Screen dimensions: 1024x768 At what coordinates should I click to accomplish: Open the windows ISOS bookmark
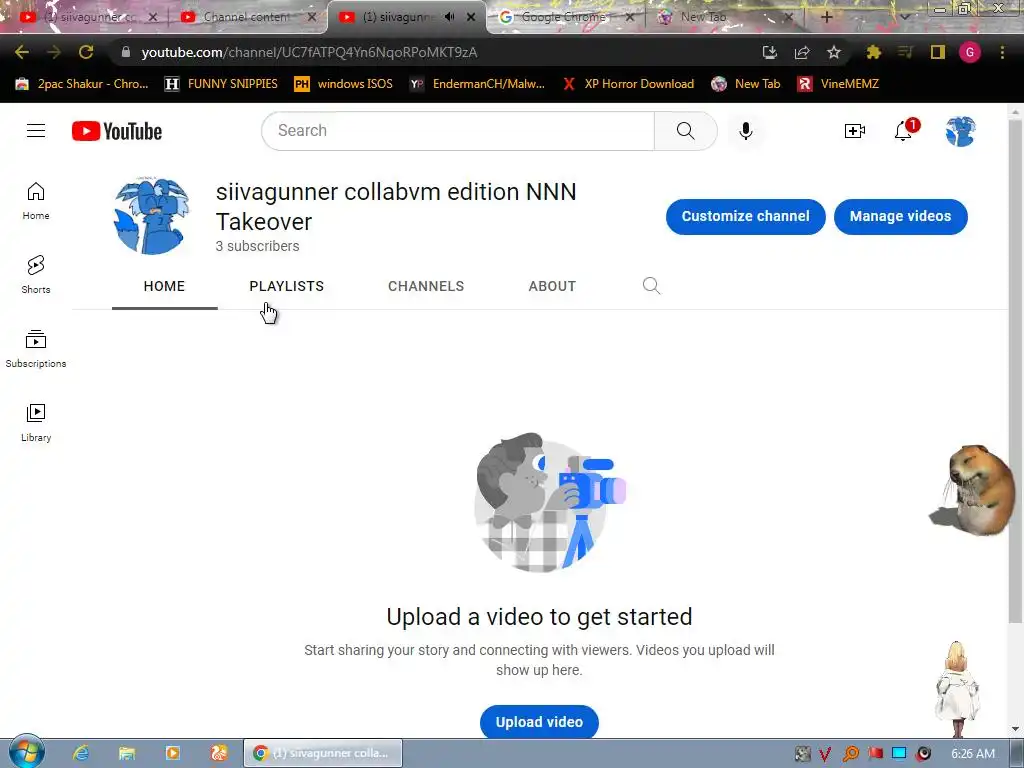point(344,84)
